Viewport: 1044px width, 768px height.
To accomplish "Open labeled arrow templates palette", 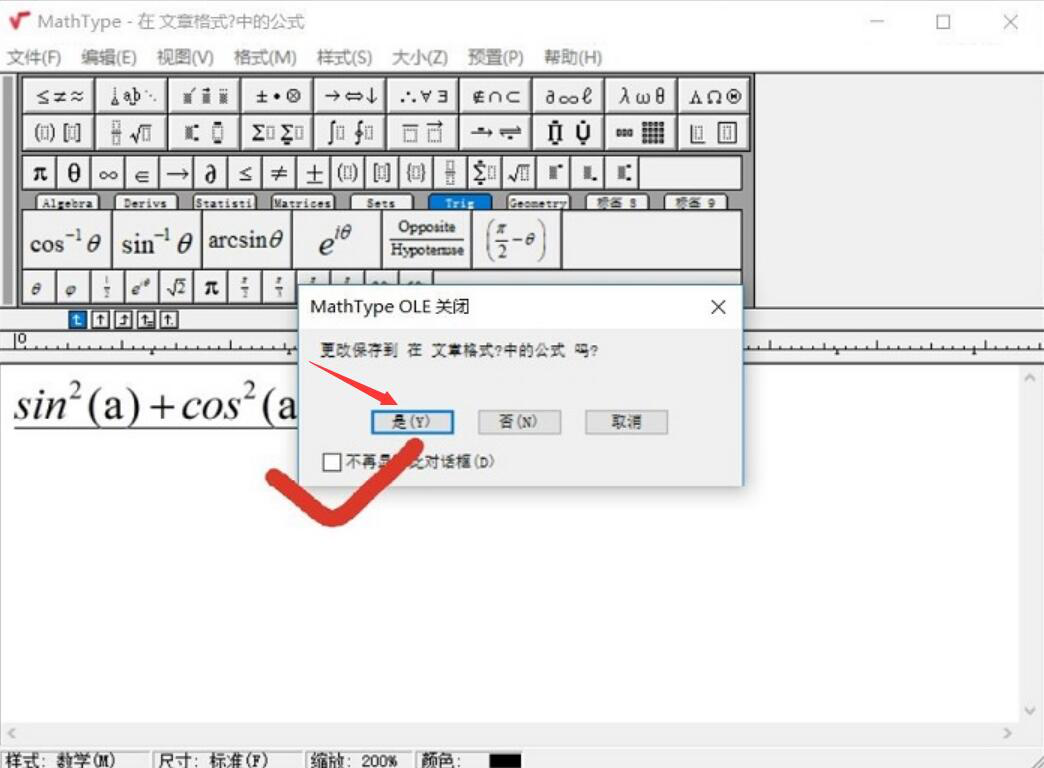I will point(496,133).
